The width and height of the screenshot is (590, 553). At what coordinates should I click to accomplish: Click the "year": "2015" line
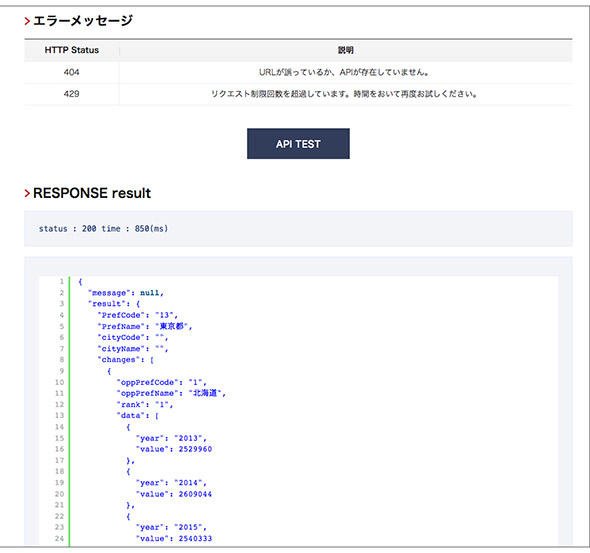point(171,527)
